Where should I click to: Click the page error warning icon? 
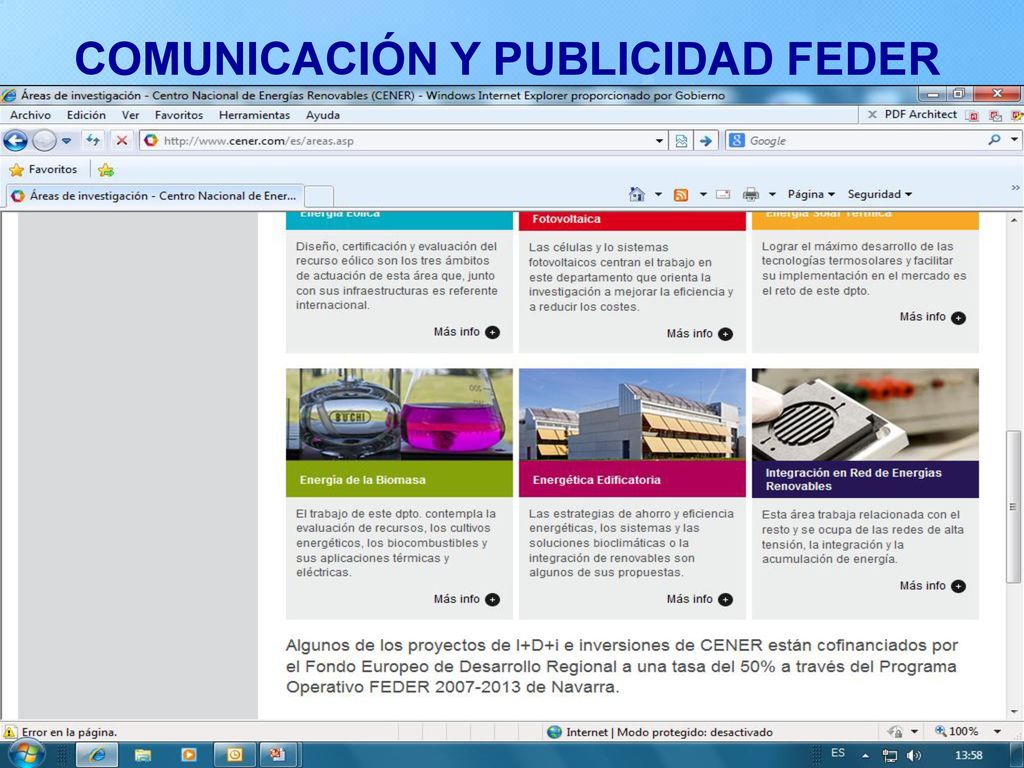[x=9, y=732]
